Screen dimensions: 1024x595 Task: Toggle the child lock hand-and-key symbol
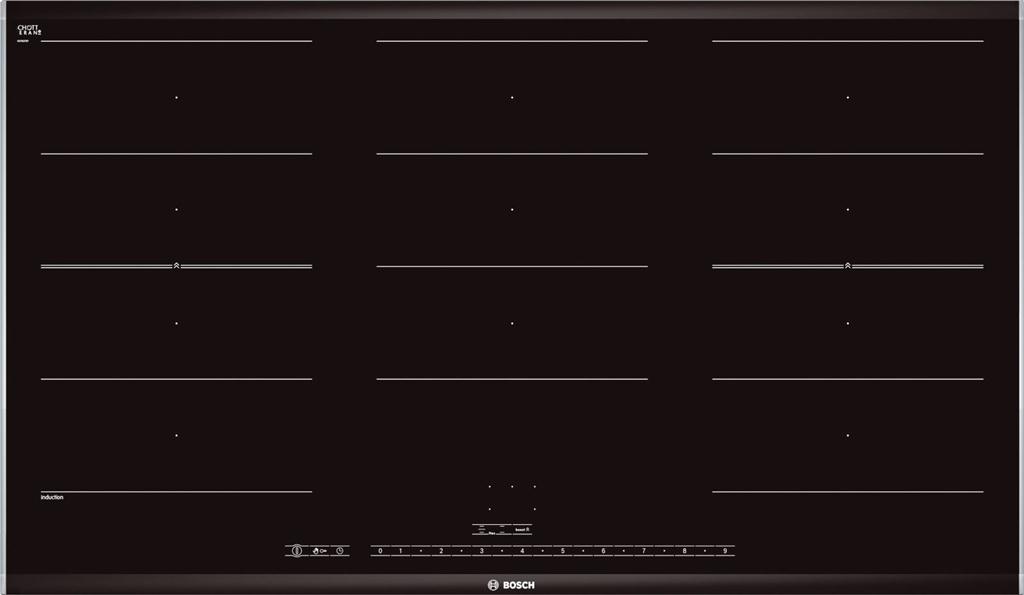click(x=318, y=551)
